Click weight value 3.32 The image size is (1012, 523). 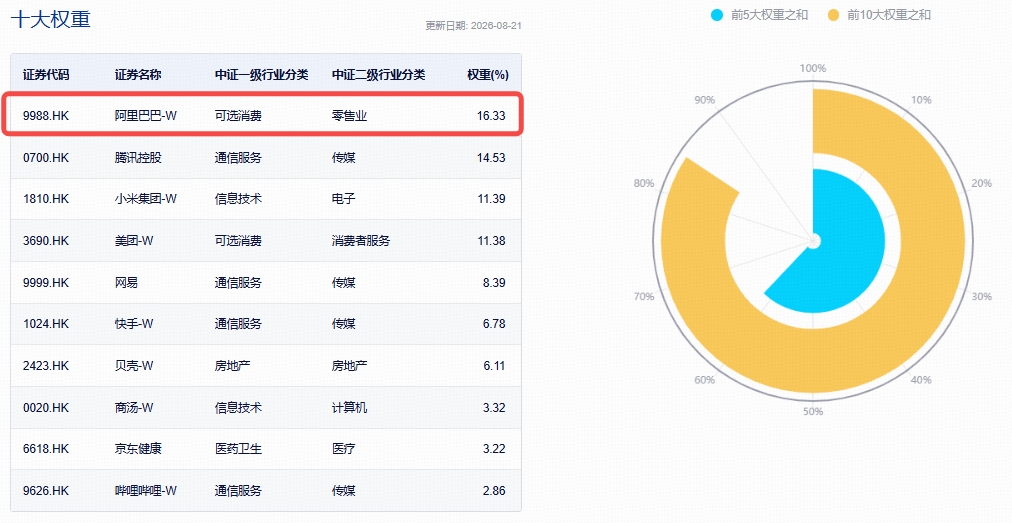point(494,408)
